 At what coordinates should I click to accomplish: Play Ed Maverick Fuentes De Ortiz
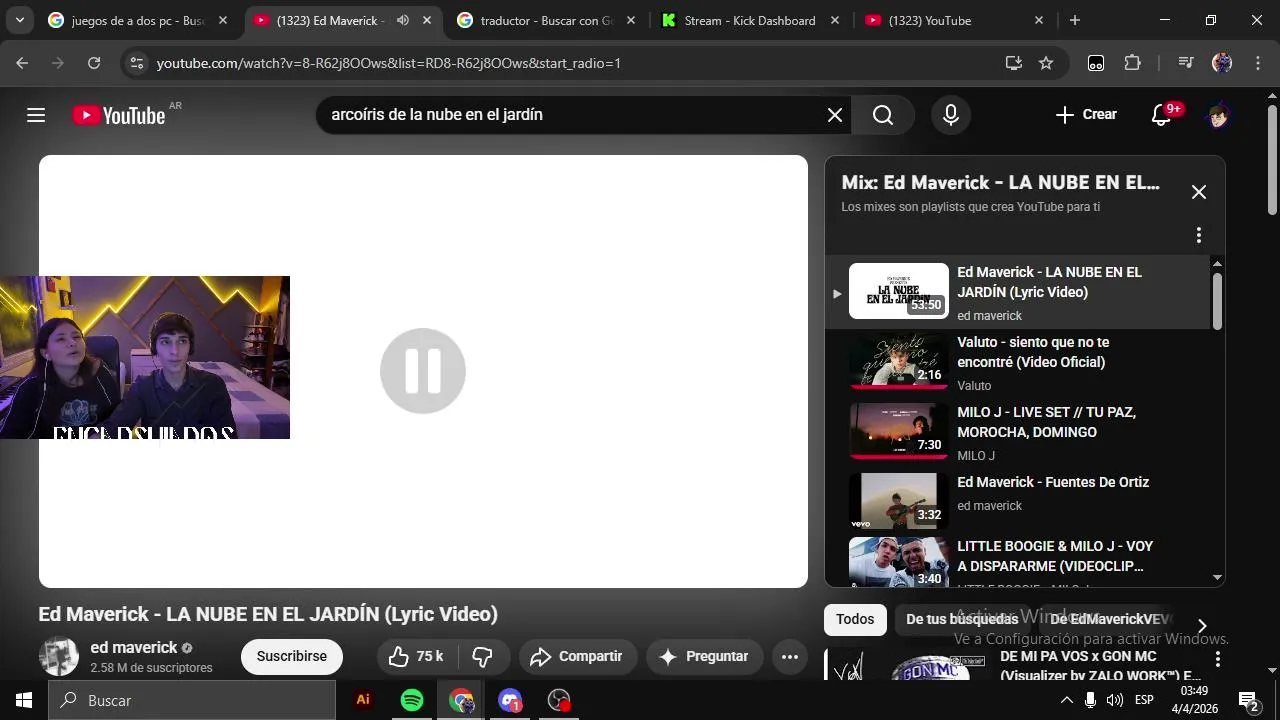point(1018,502)
